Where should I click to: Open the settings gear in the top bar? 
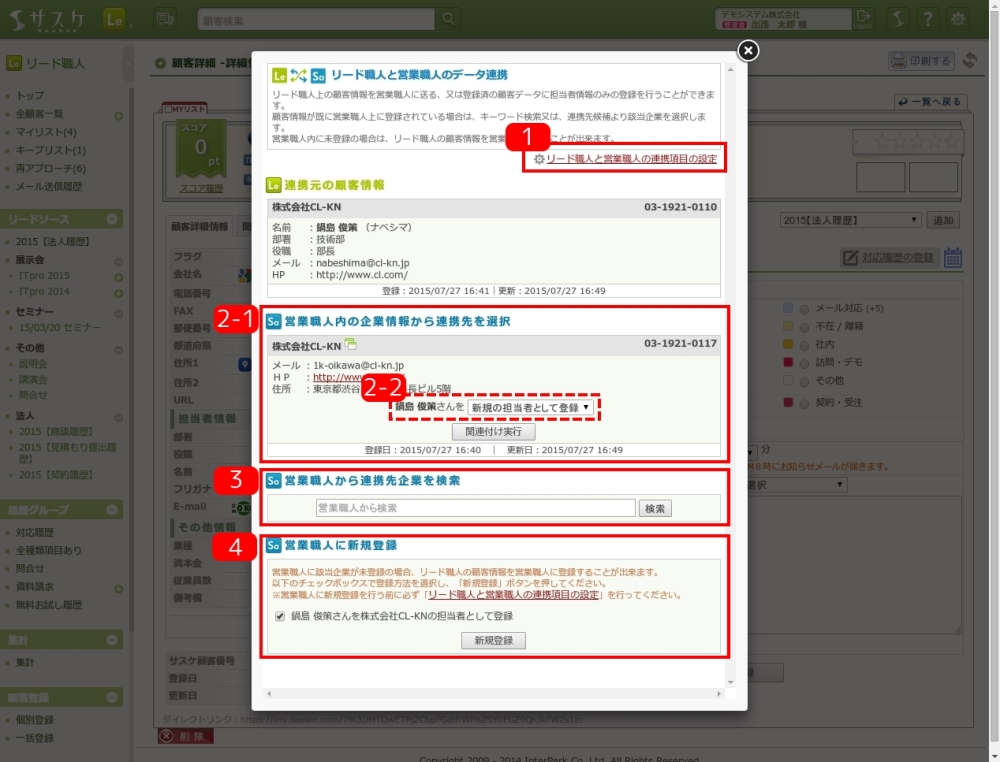(x=958, y=19)
